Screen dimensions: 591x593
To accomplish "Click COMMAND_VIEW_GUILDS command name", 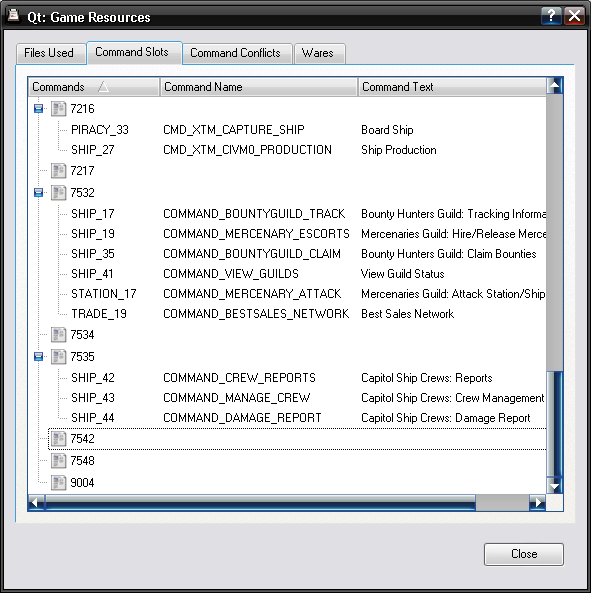I will [231, 274].
